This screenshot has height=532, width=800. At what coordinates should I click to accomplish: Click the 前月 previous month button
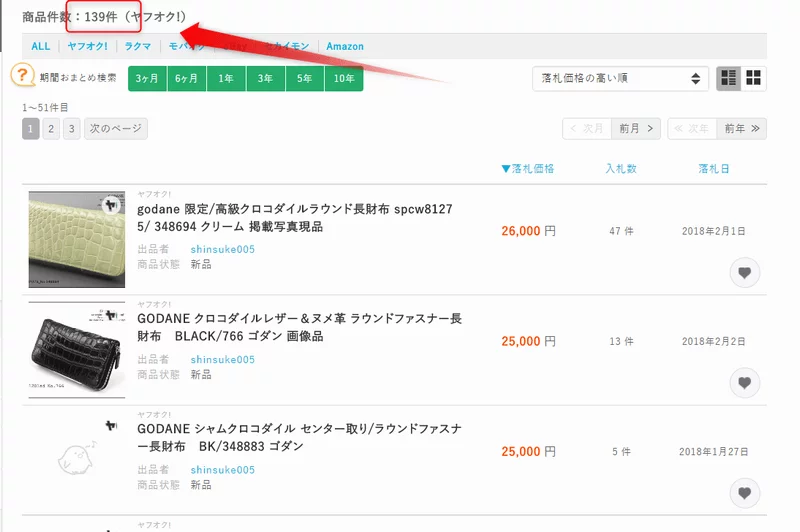tap(636, 129)
